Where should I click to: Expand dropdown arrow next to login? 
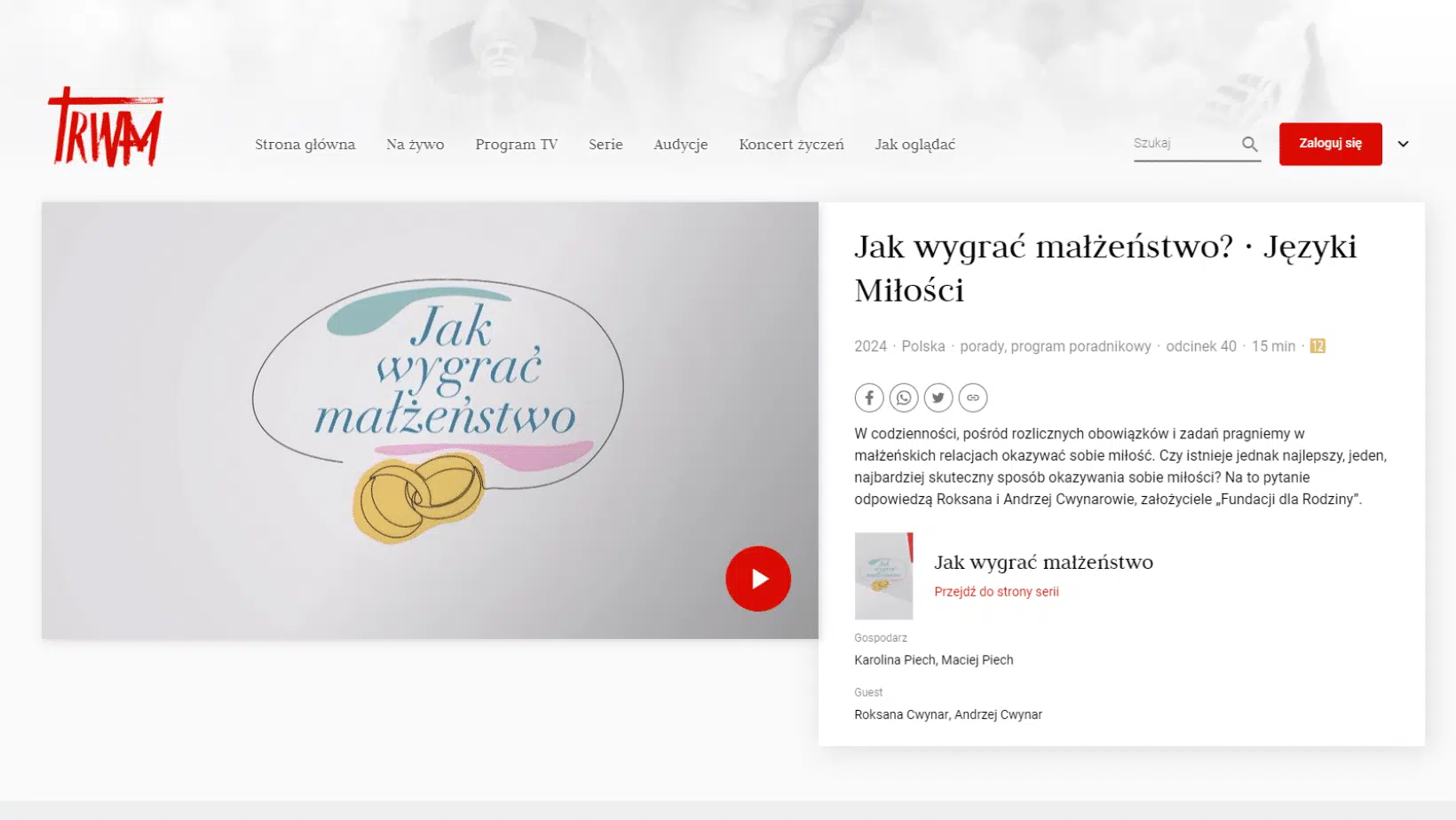click(x=1403, y=144)
